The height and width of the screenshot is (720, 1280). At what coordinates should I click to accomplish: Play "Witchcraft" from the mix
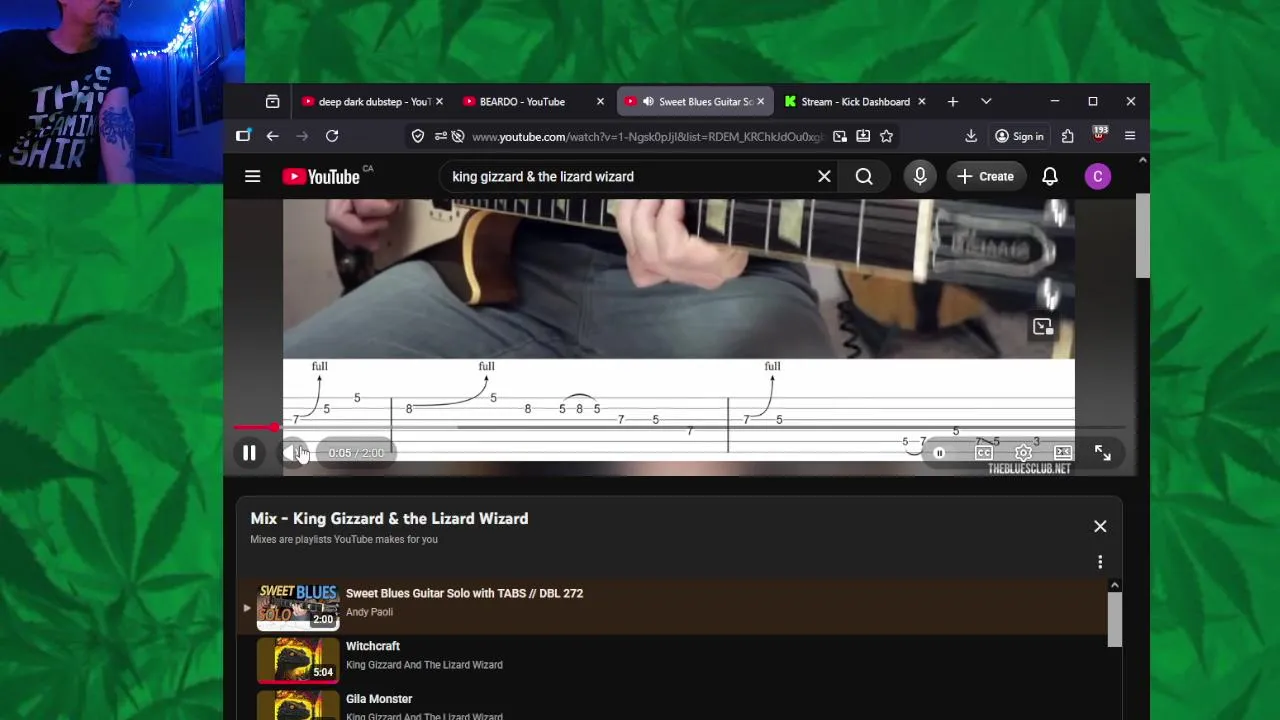(x=672, y=659)
